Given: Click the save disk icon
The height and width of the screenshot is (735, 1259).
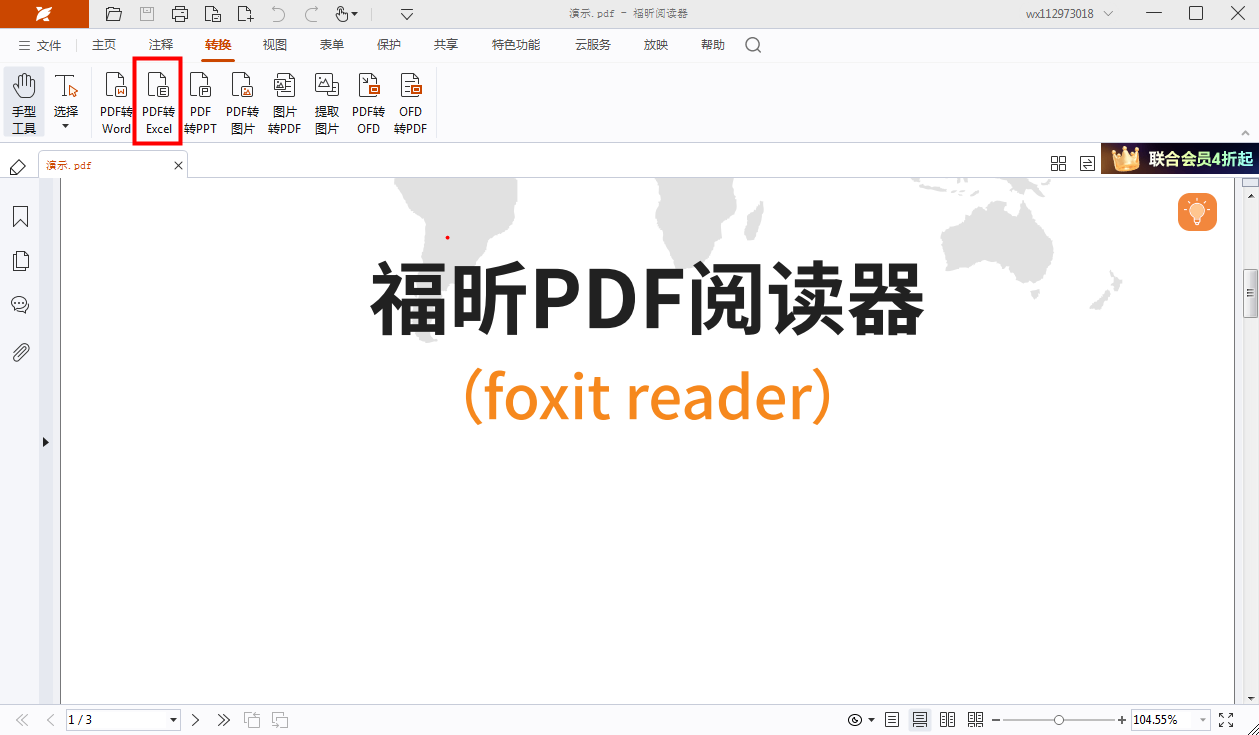Looking at the screenshot, I should (x=147, y=14).
